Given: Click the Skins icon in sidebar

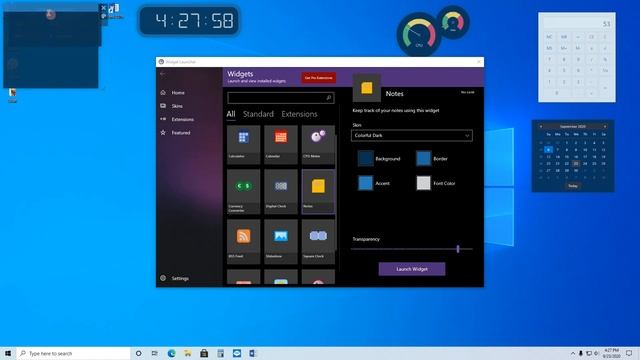Looking at the screenshot, I should tap(163, 106).
